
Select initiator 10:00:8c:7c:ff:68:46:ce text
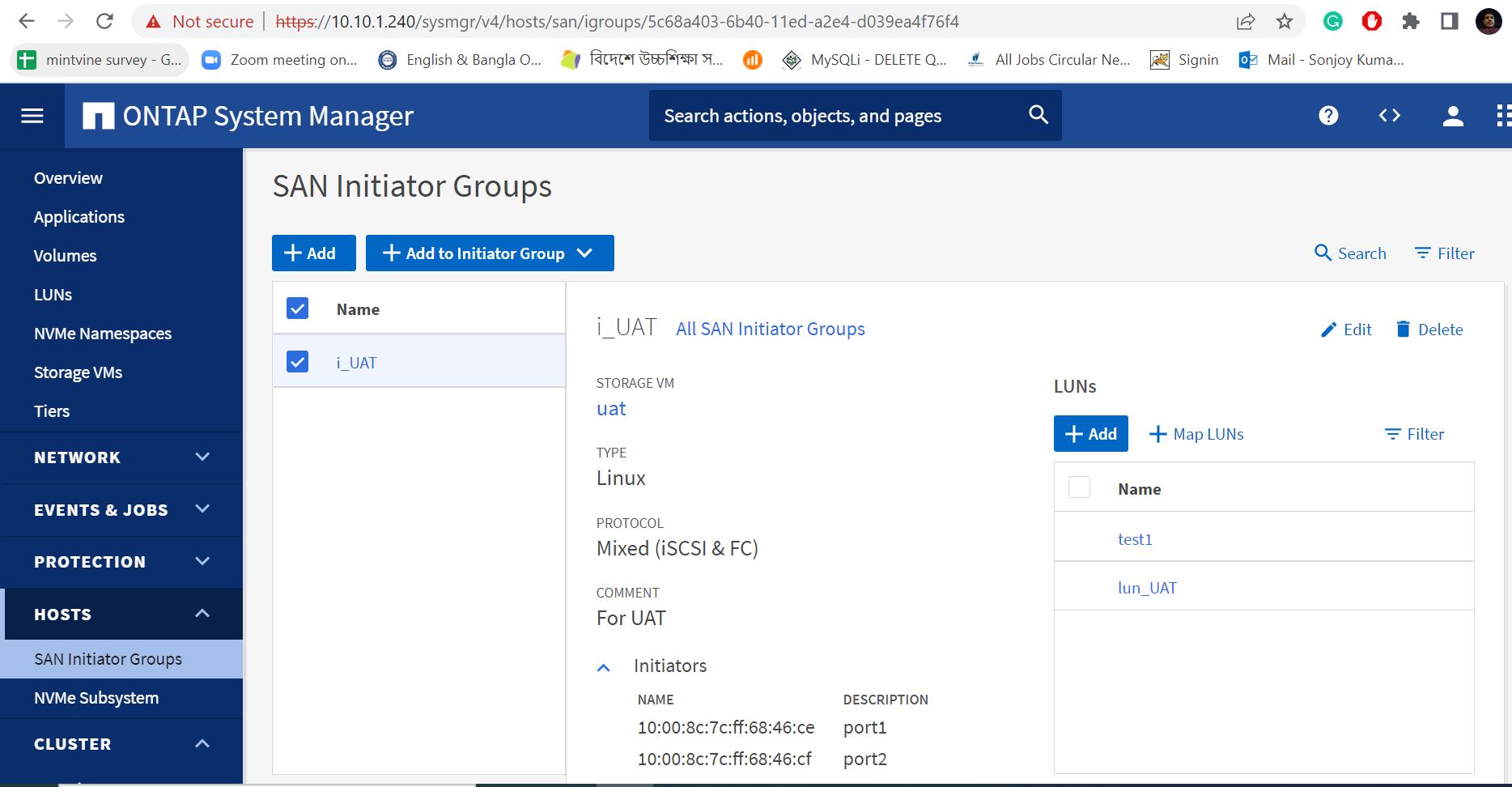(726, 728)
